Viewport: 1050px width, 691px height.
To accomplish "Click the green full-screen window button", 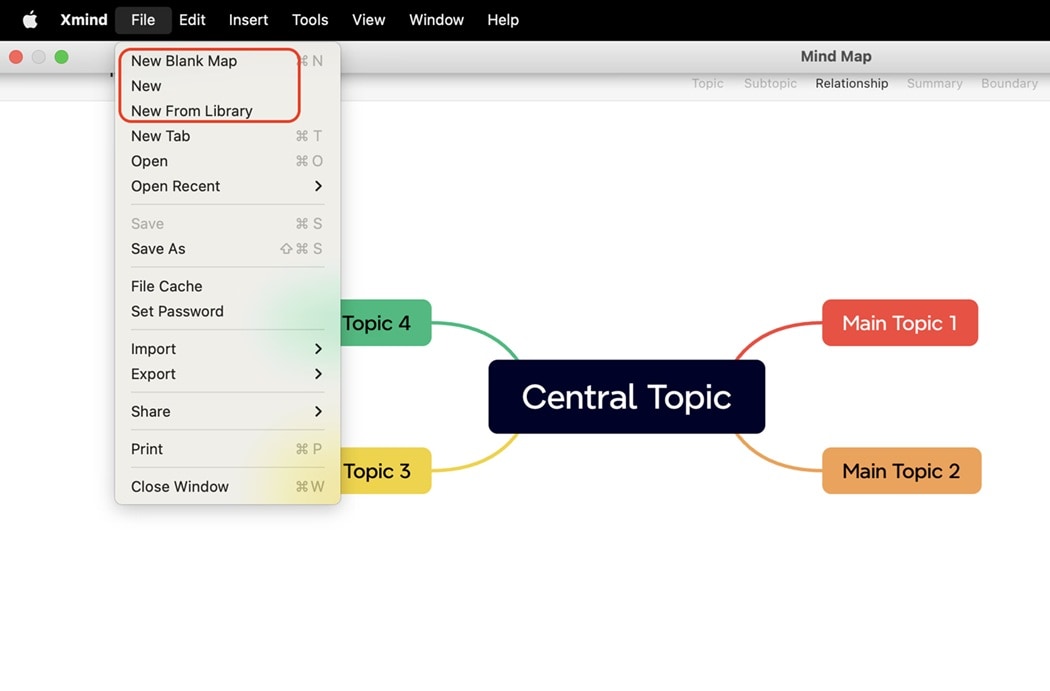I will coord(62,58).
